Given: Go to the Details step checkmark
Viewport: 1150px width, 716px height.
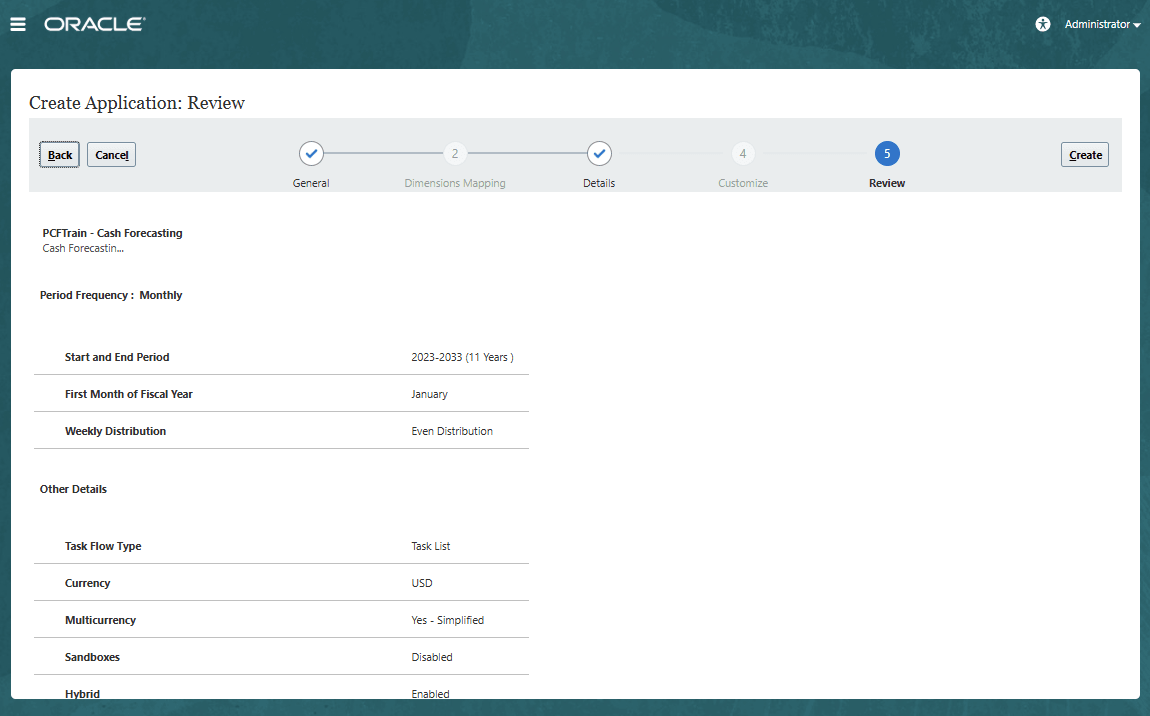Looking at the screenshot, I should [x=599, y=154].
